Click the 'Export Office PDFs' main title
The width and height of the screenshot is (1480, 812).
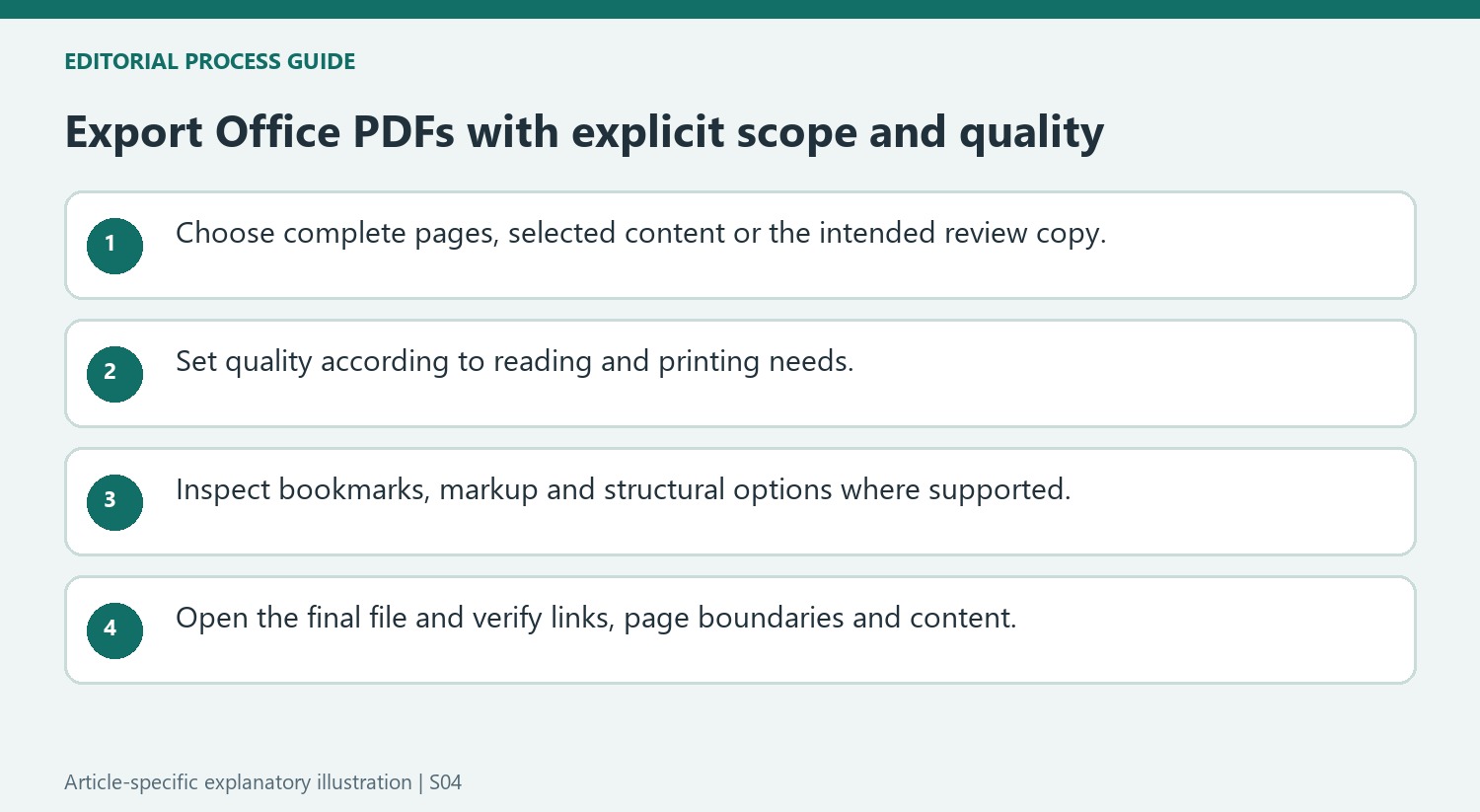584,132
